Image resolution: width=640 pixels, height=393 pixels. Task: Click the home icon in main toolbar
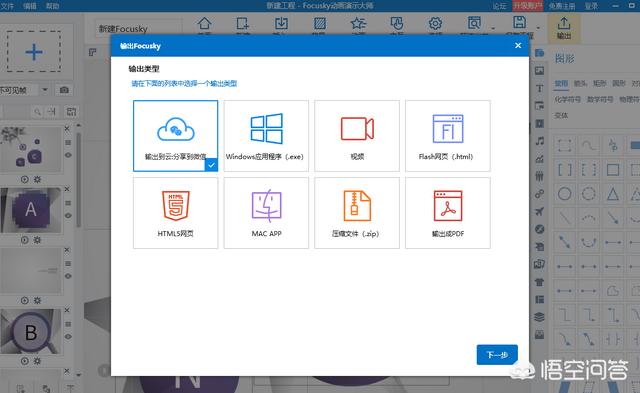coord(204,24)
